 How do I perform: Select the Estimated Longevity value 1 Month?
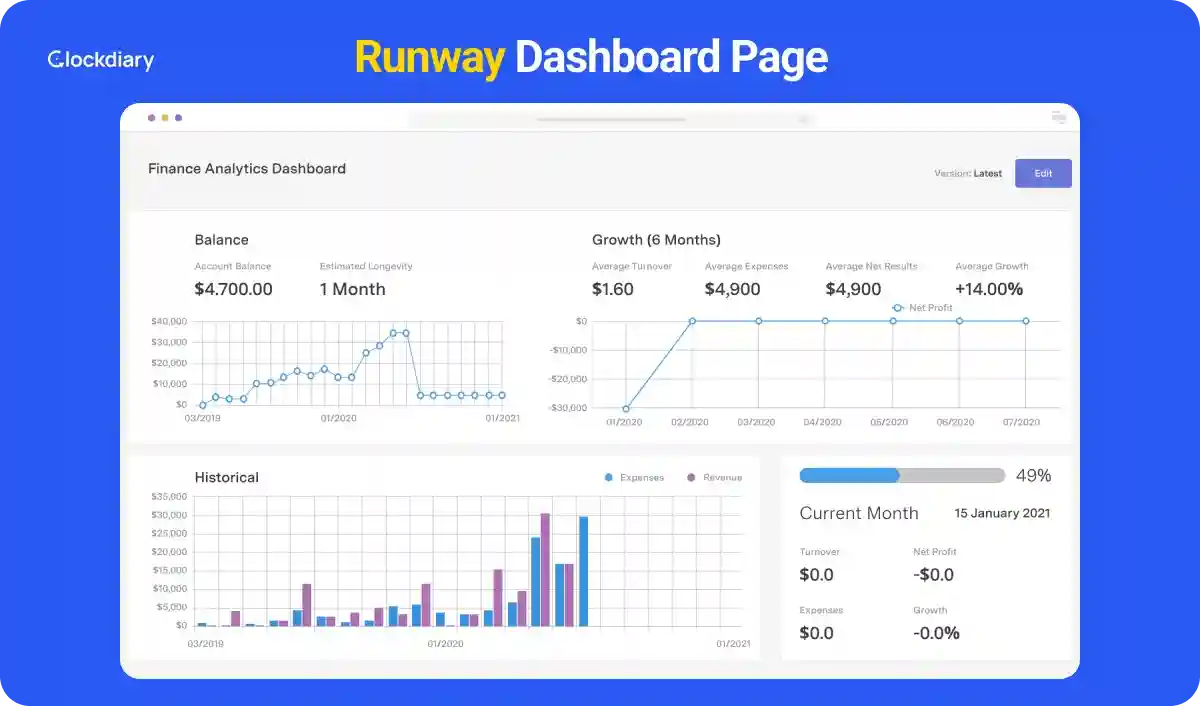point(352,289)
